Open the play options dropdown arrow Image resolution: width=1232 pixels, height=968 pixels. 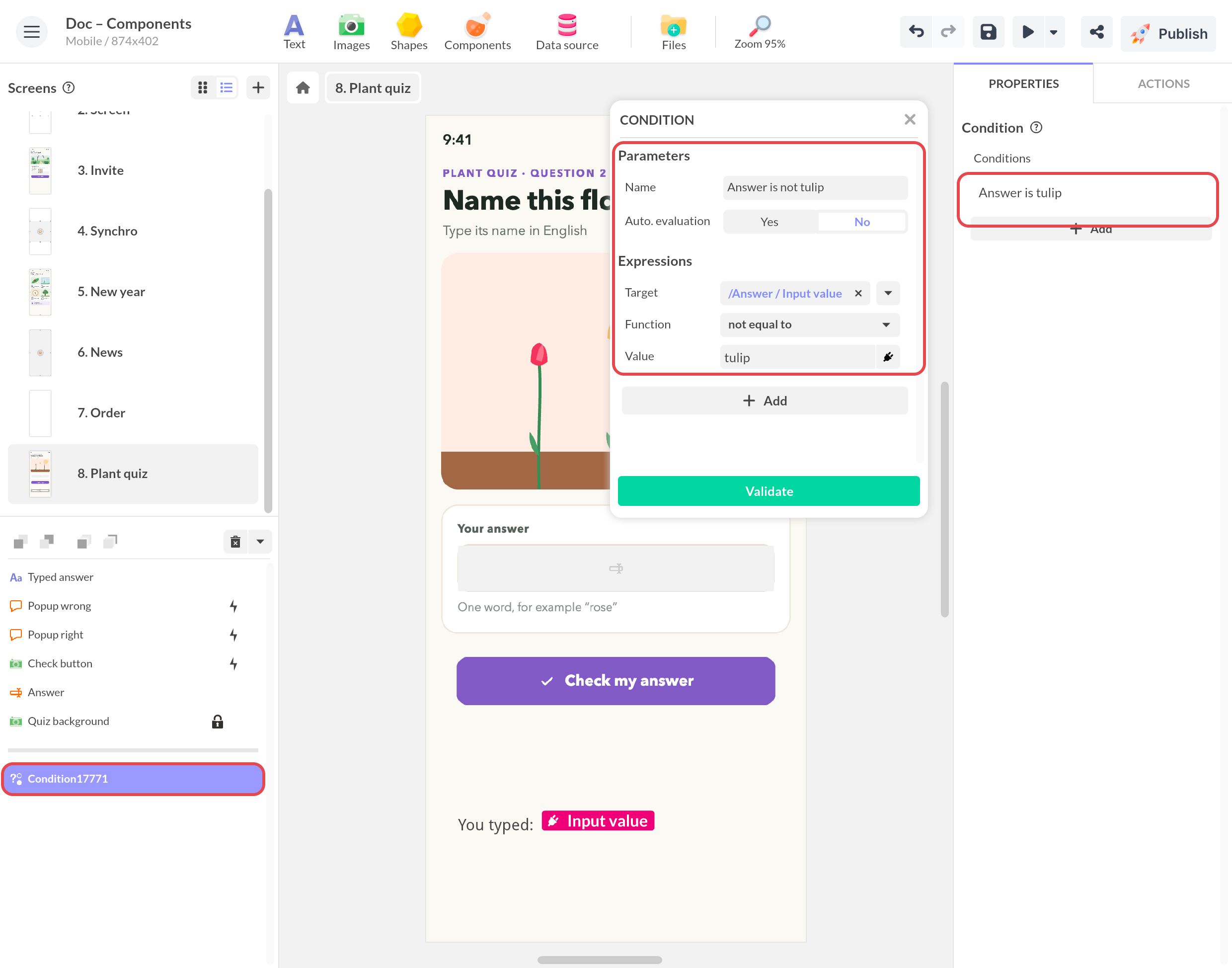tap(1054, 32)
